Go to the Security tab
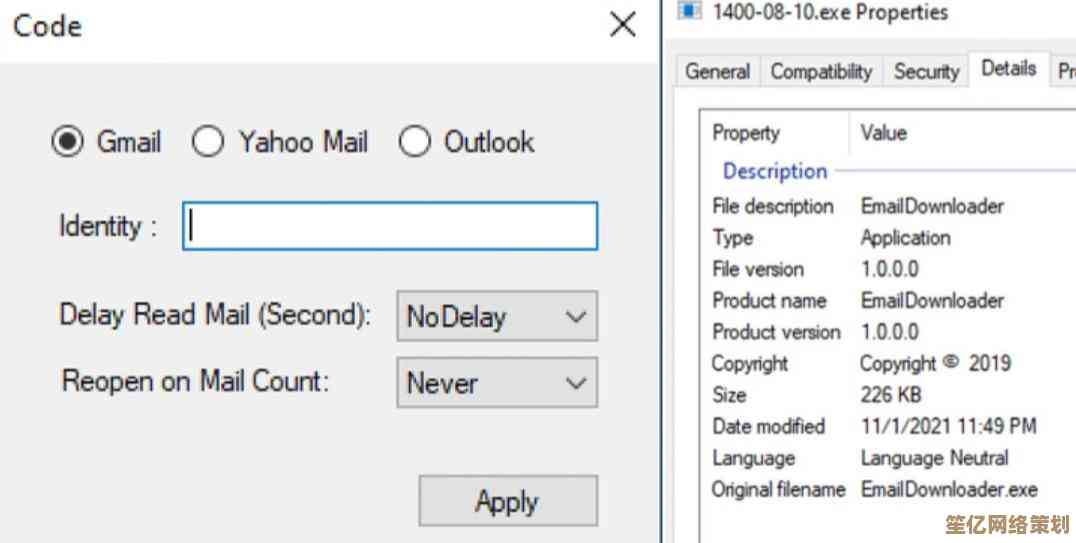The height and width of the screenshot is (543, 1076). [x=926, y=71]
